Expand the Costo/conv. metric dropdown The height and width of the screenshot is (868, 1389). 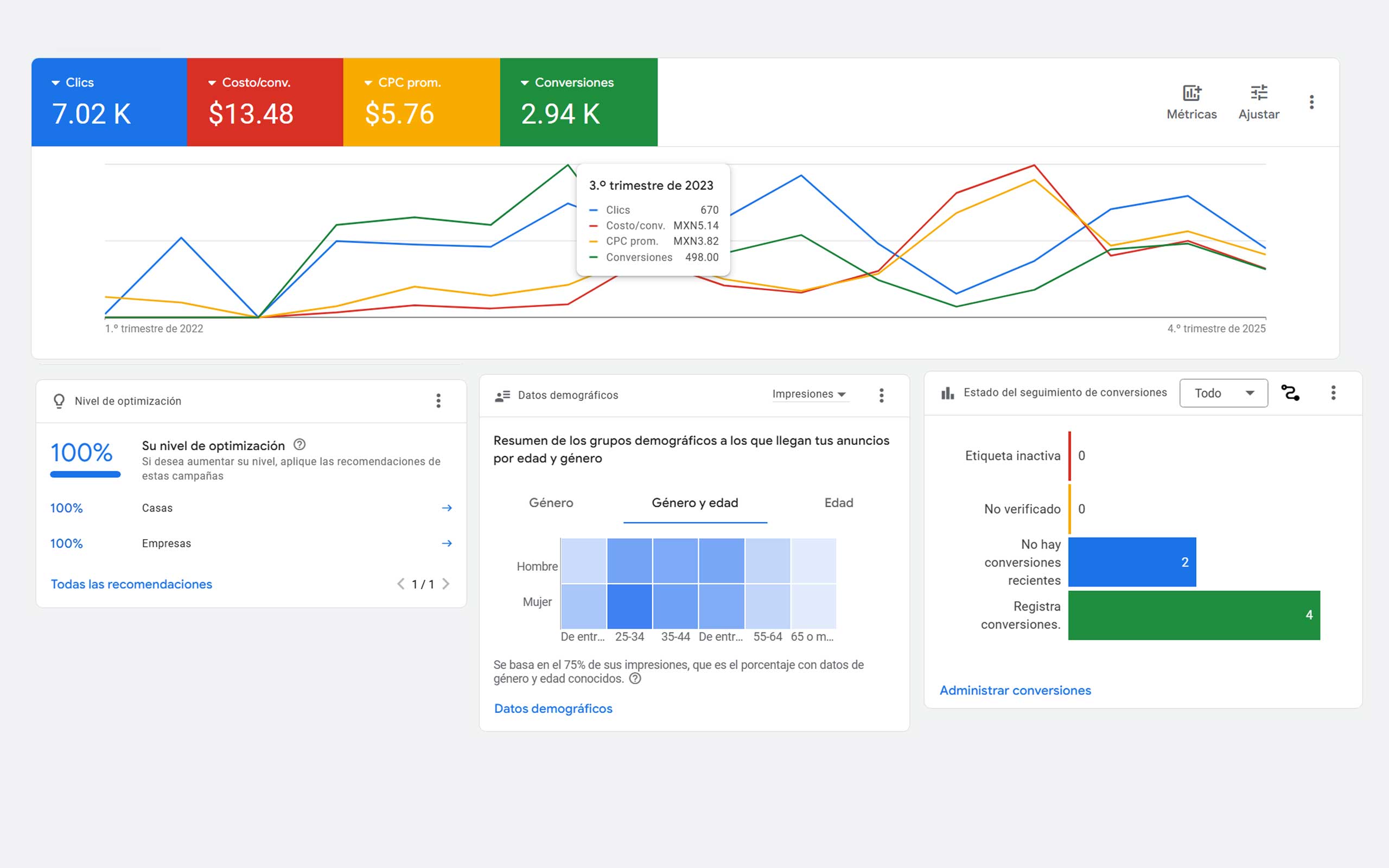pyautogui.click(x=249, y=82)
